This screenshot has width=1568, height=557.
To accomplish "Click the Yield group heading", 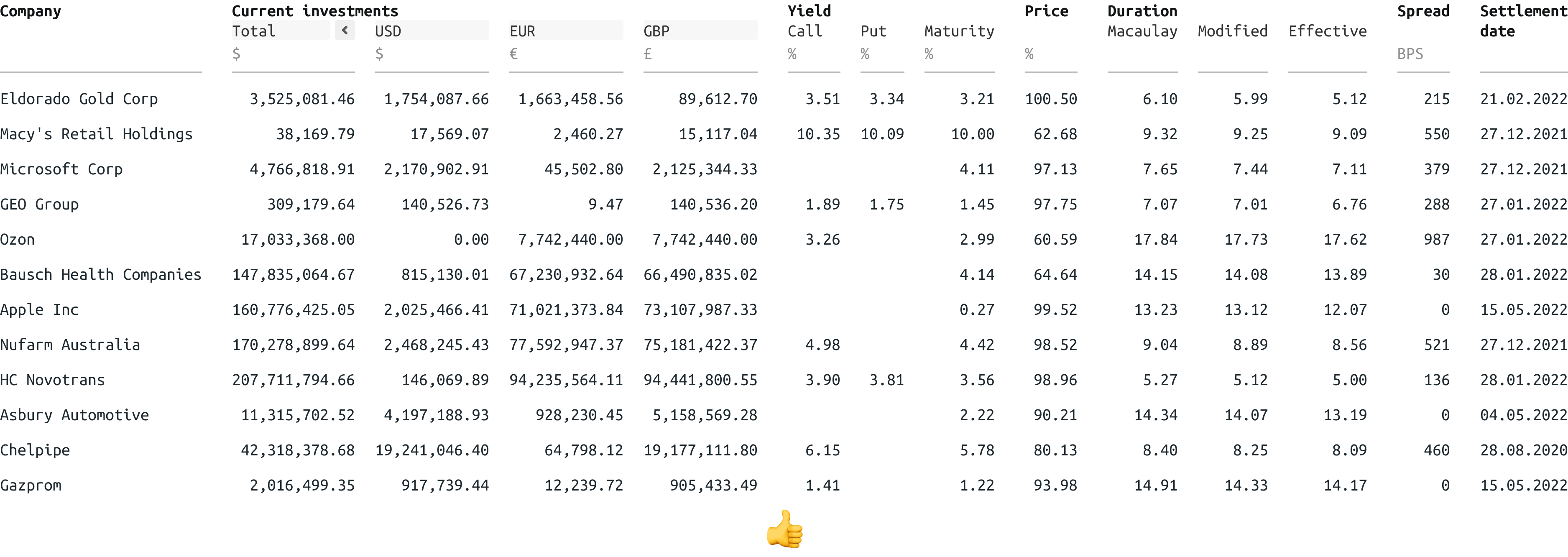I will point(809,11).
